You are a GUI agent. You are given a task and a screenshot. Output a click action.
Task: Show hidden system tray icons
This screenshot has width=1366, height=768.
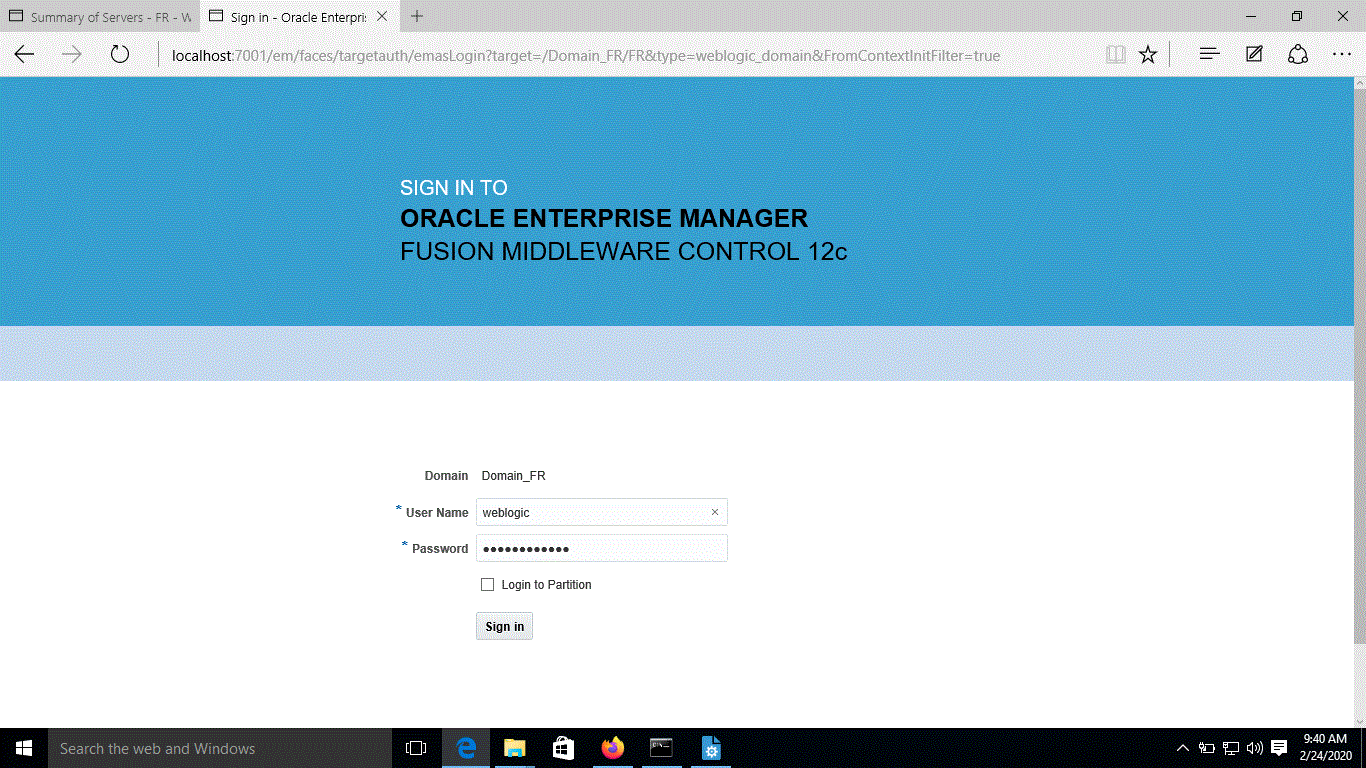point(1182,748)
